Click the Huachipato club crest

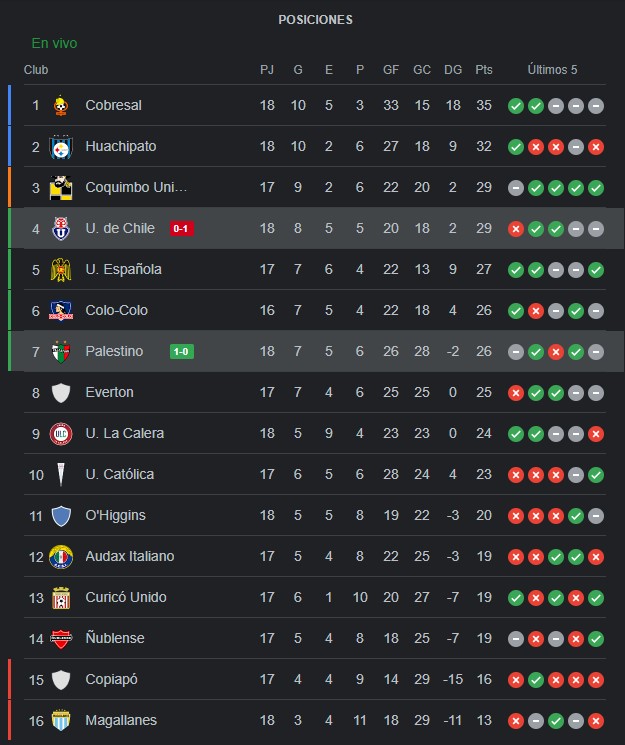[x=61, y=147]
